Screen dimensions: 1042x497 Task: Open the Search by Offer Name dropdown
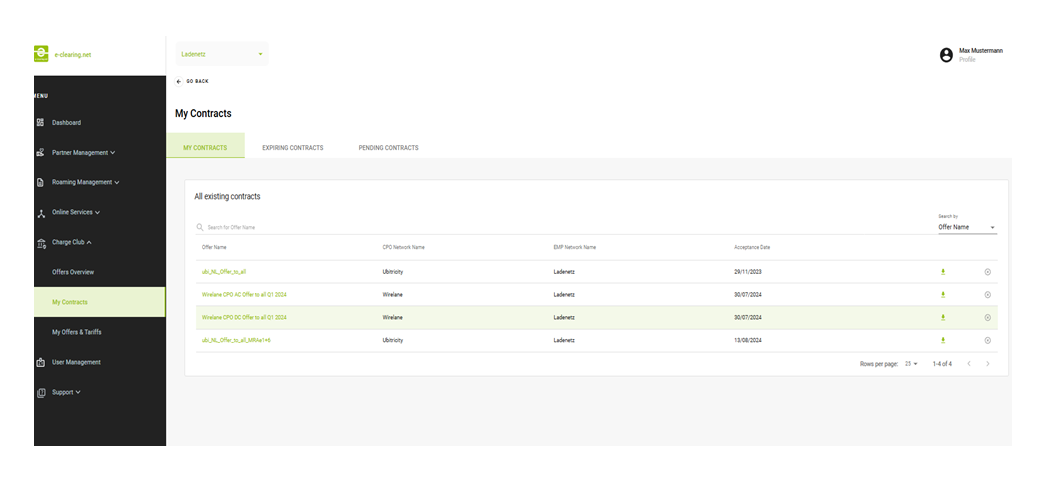(967, 227)
